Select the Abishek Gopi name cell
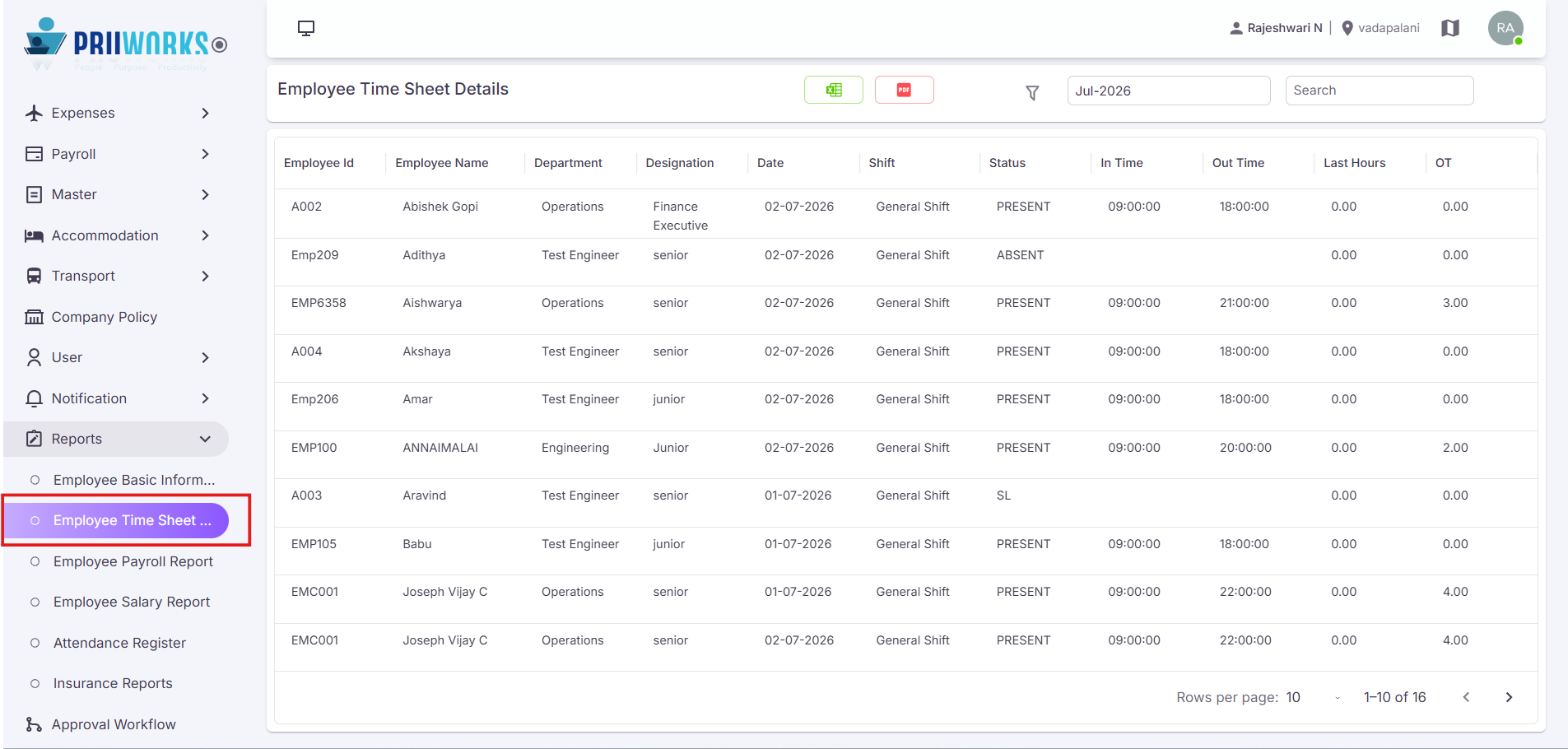The width and height of the screenshot is (1568, 749). (440, 207)
